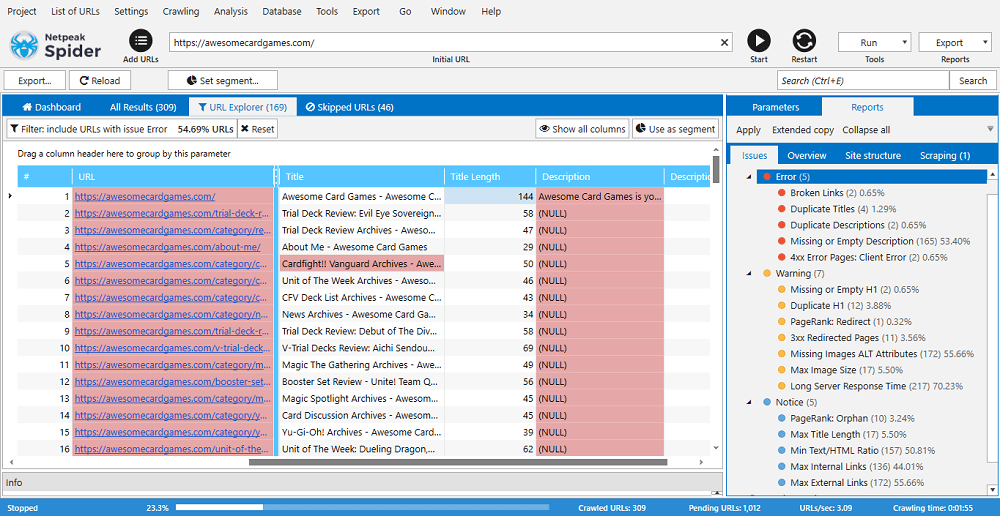Click the Reload button
The height and width of the screenshot is (516, 1000).
(99, 80)
